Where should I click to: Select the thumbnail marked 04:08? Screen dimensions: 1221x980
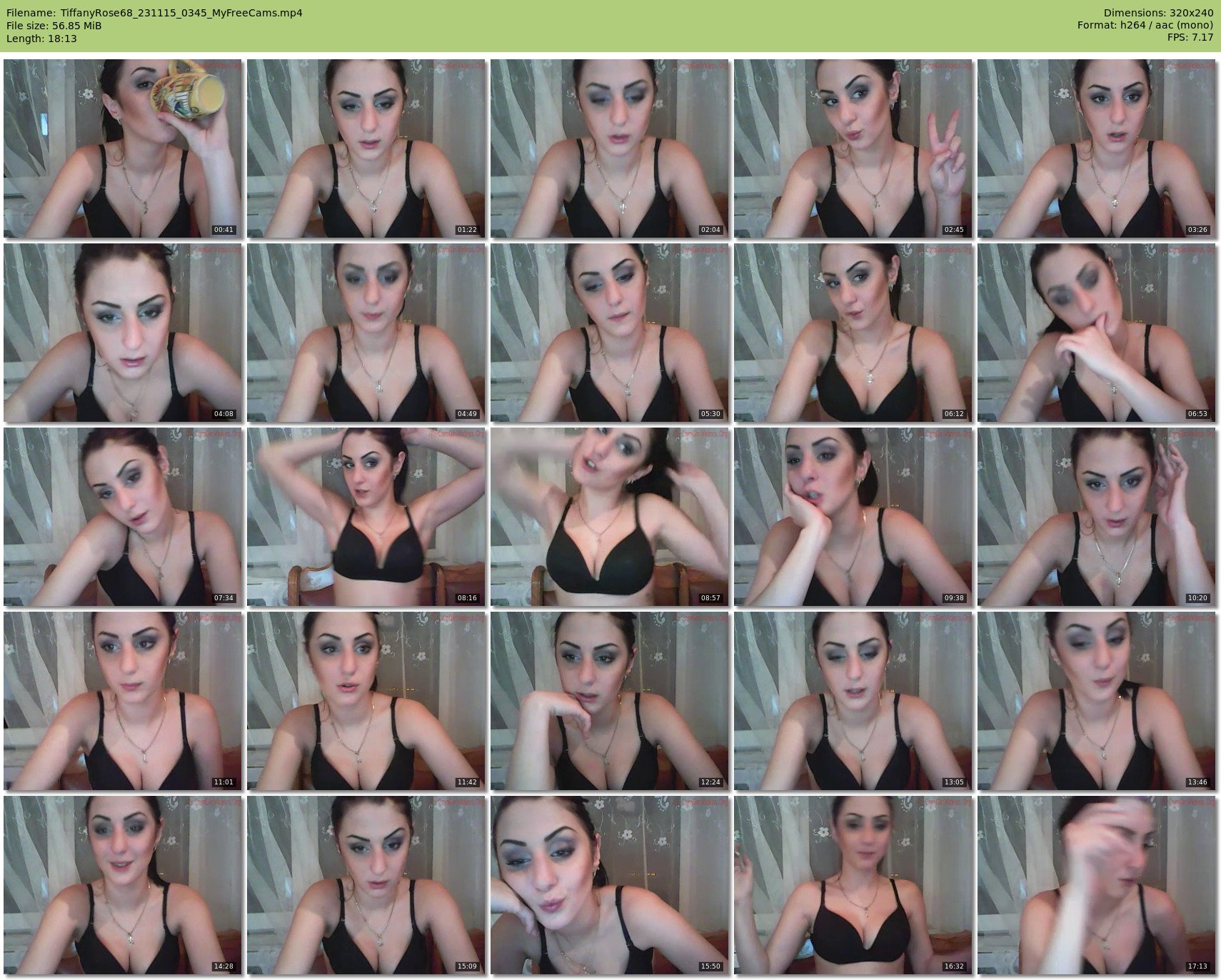click(123, 333)
